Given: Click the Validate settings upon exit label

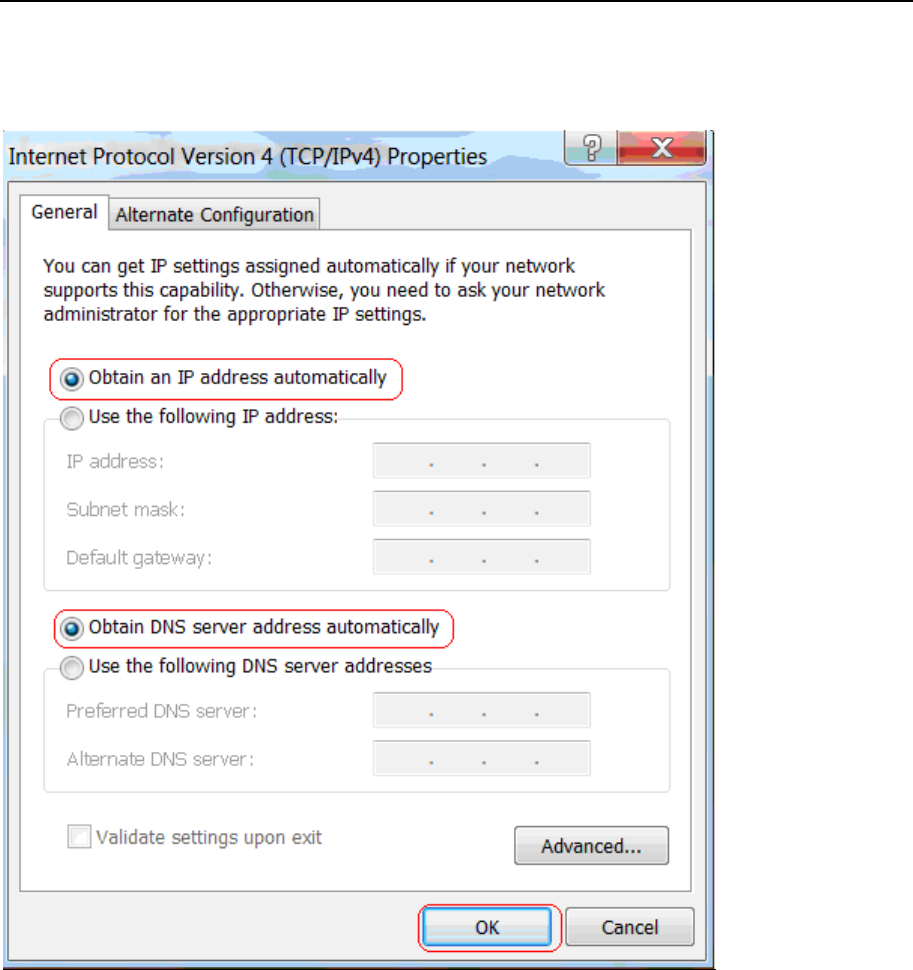Looking at the screenshot, I should 209,838.
